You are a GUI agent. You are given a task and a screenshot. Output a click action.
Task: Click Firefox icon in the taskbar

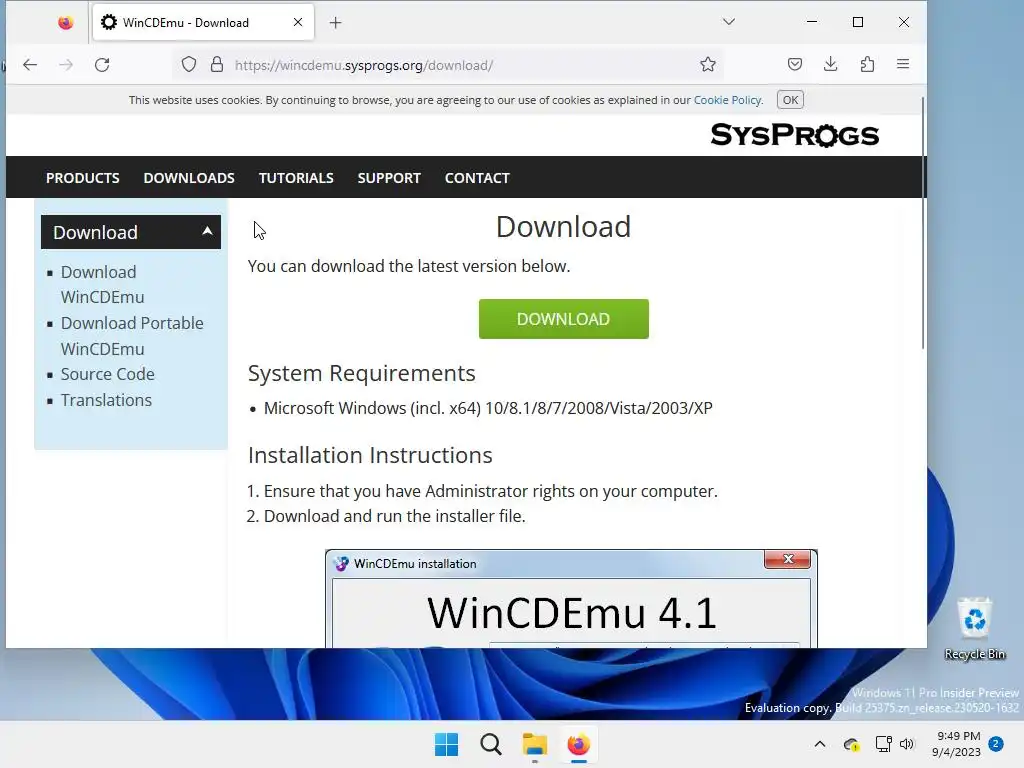click(x=579, y=744)
